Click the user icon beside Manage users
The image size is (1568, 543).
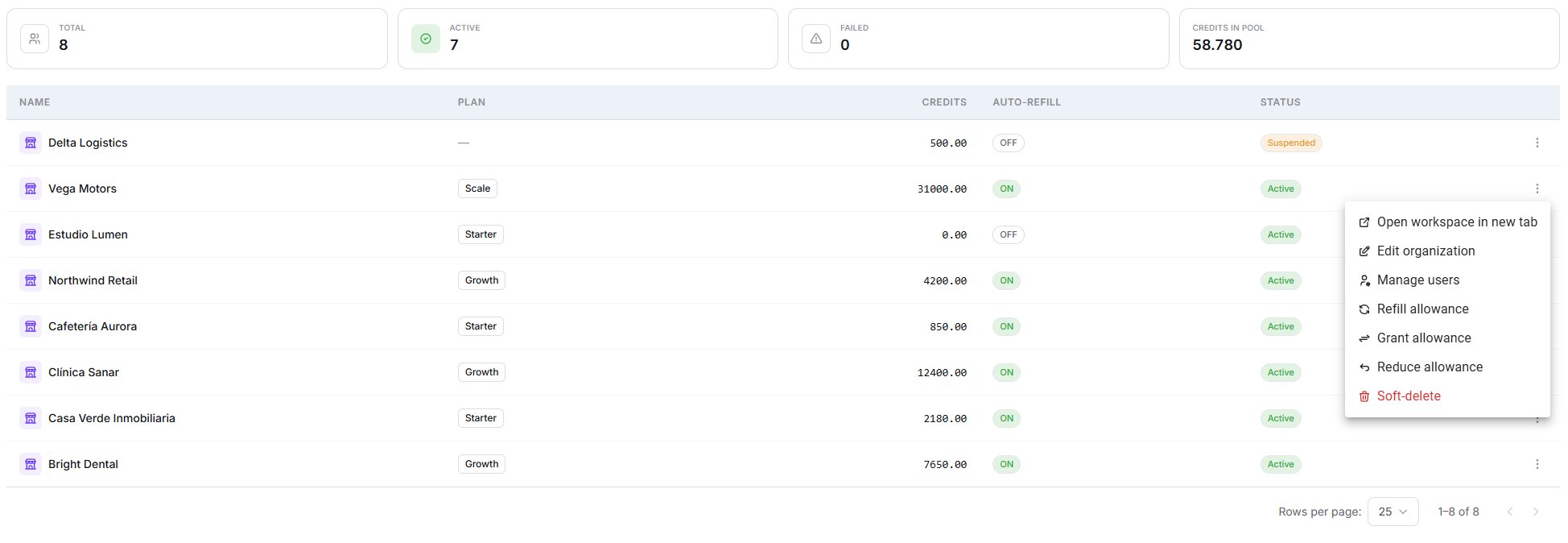pos(1364,280)
